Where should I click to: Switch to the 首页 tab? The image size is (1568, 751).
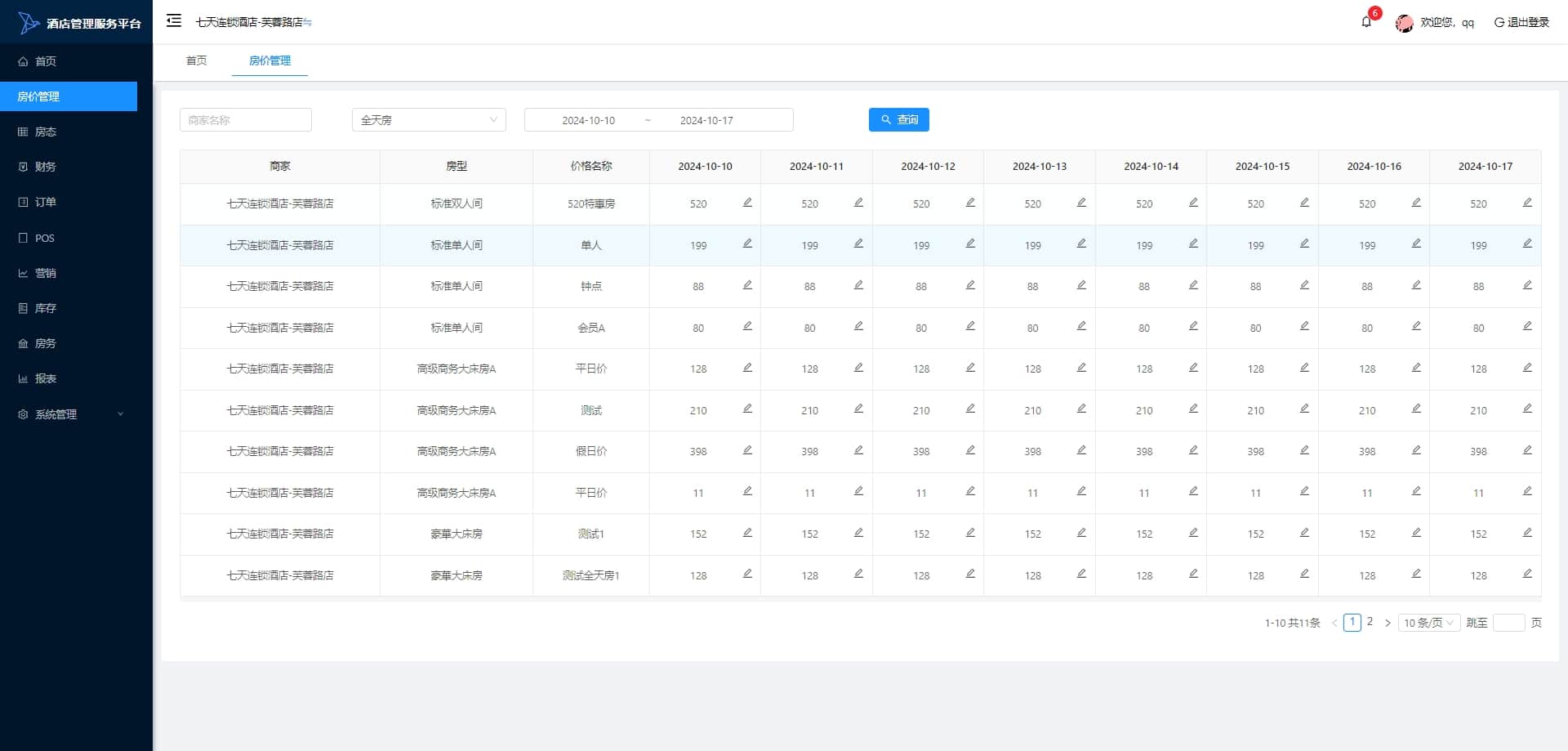196,60
